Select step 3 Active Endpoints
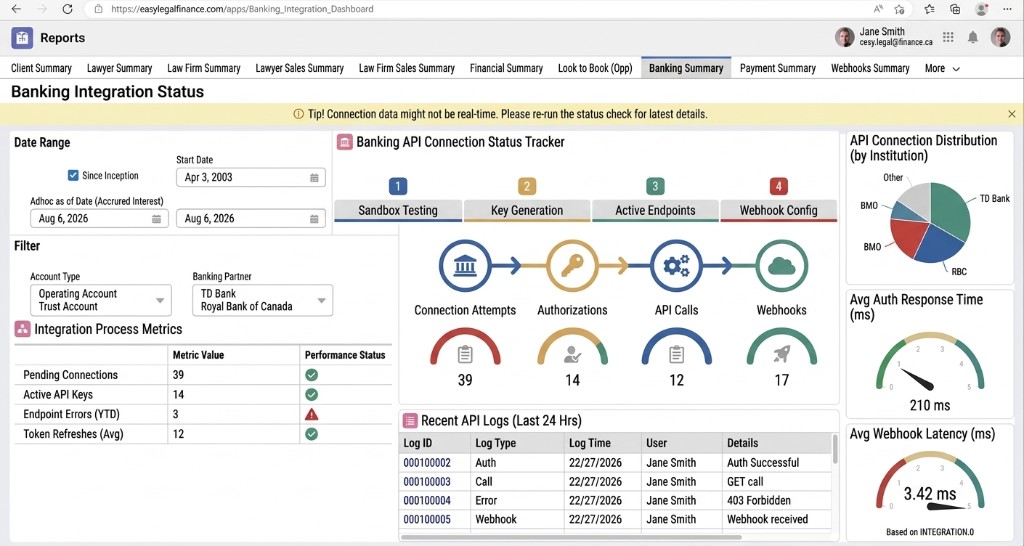 [655, 210]
